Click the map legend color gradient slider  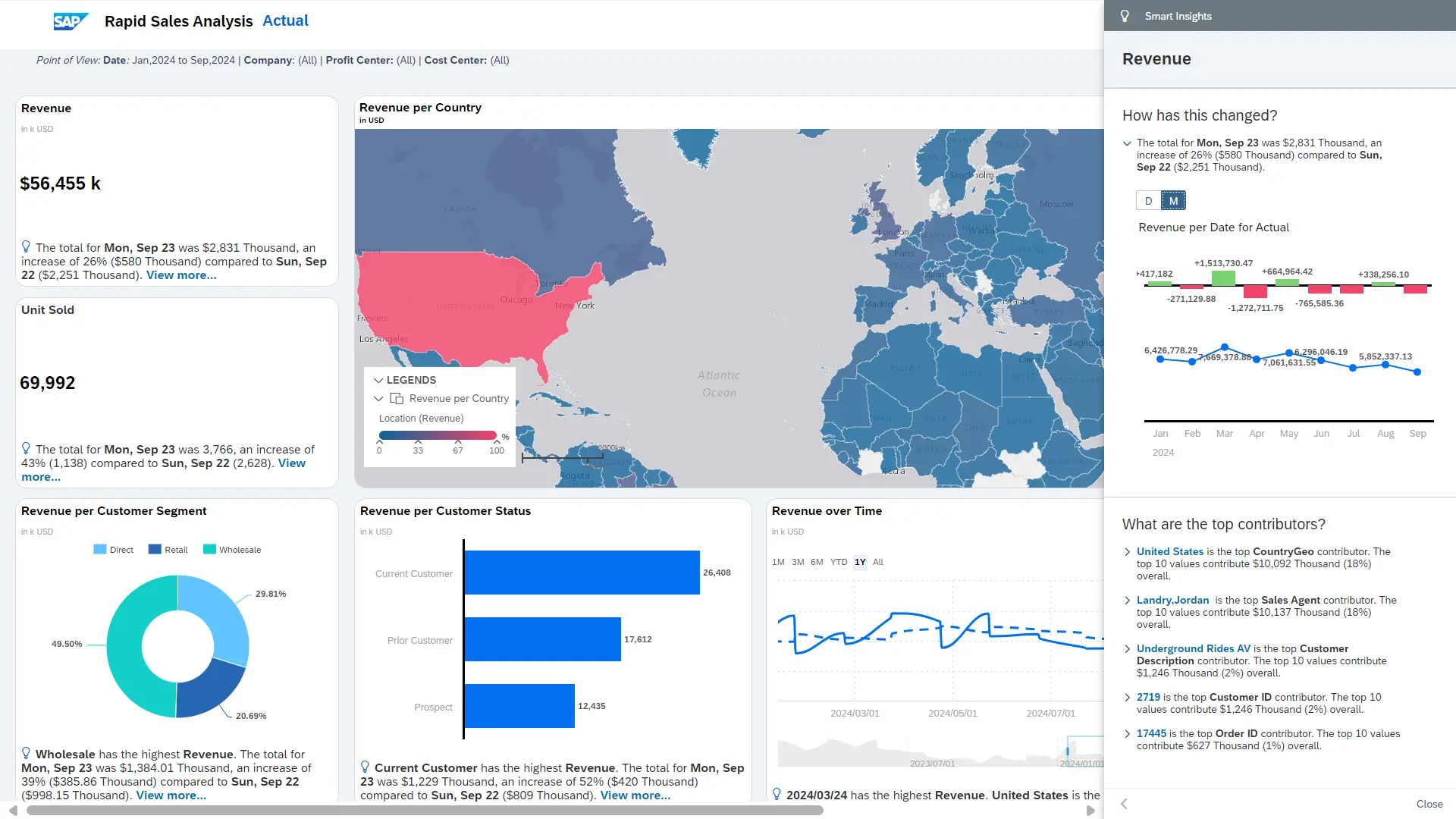[x=438, y=435]
